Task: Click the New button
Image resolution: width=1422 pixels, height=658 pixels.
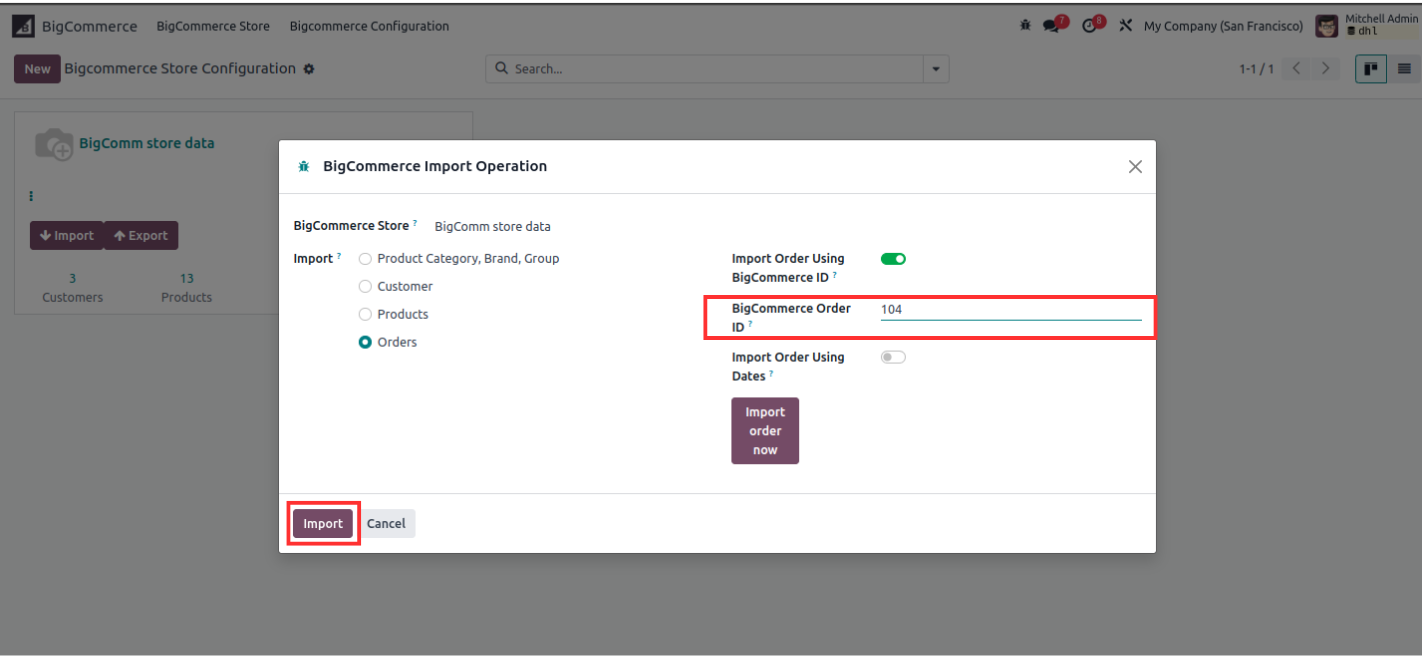Action: tap(37, 69)
